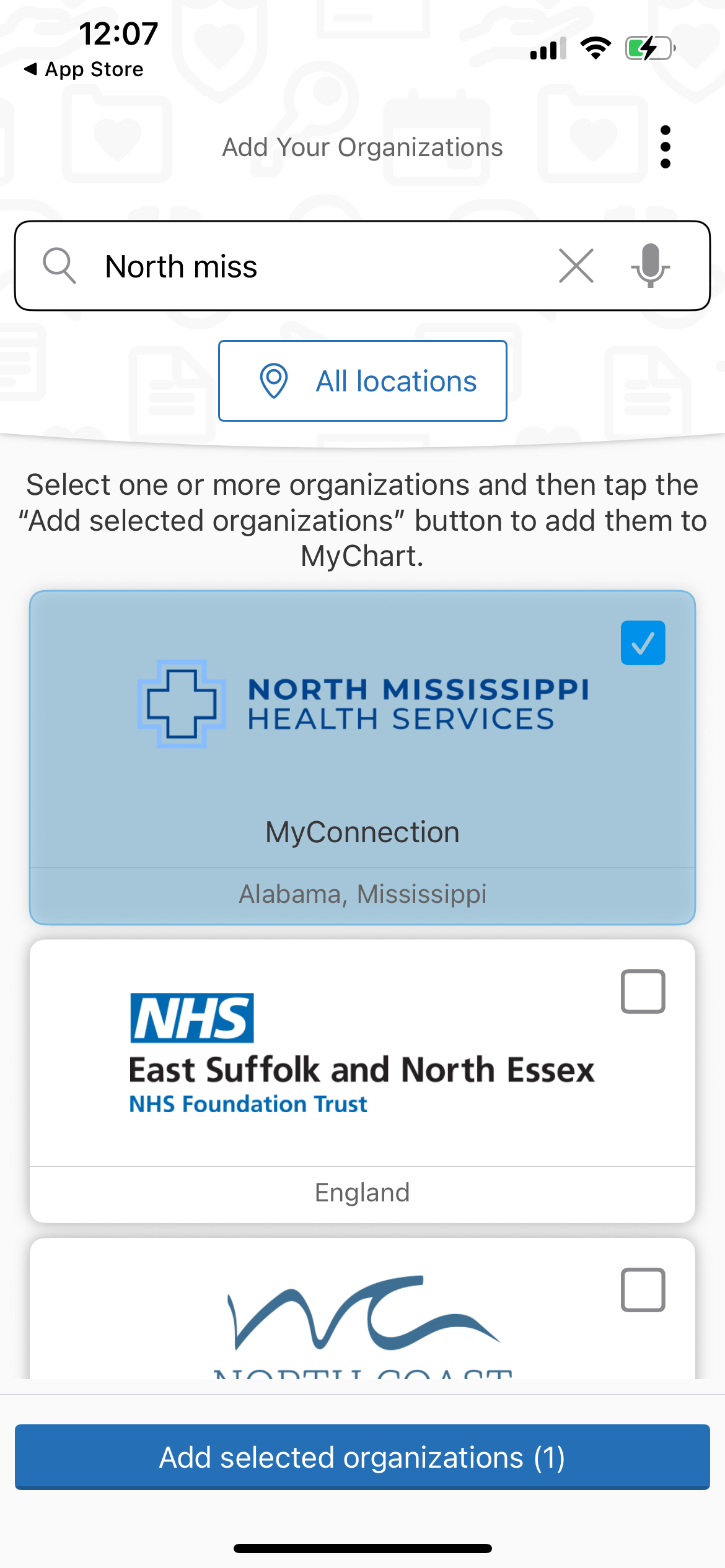
Task: Select the North Coast organization checkbox
Action: (643, 1290)
